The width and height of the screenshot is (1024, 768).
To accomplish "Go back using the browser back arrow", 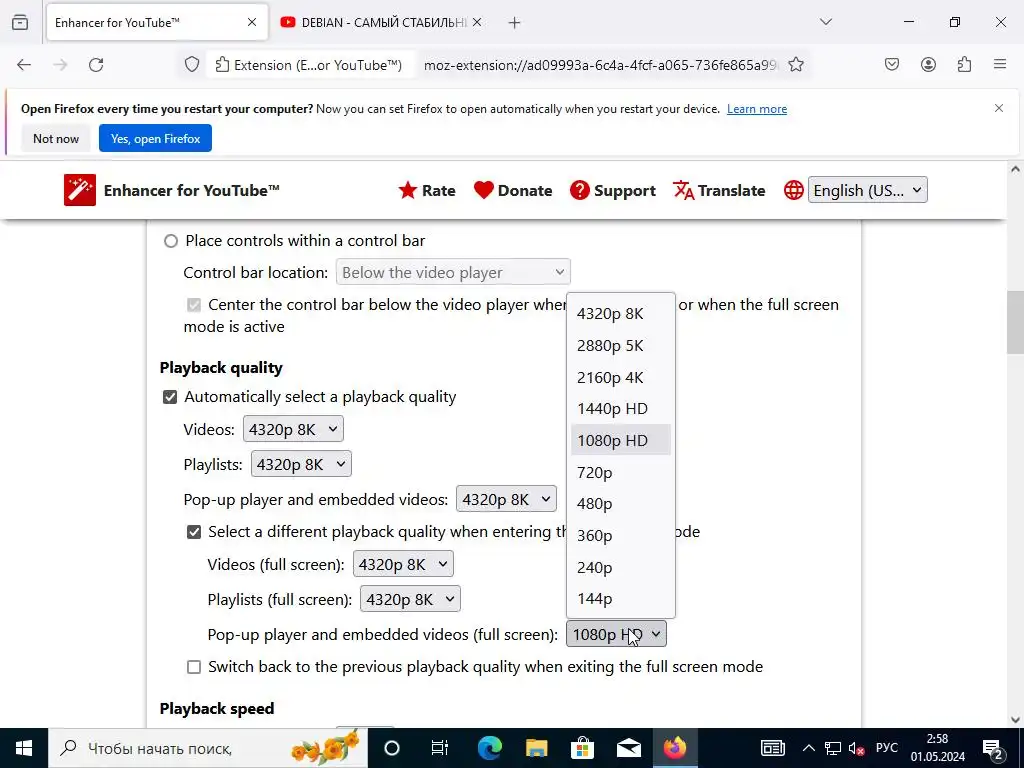I will point(24,65).
